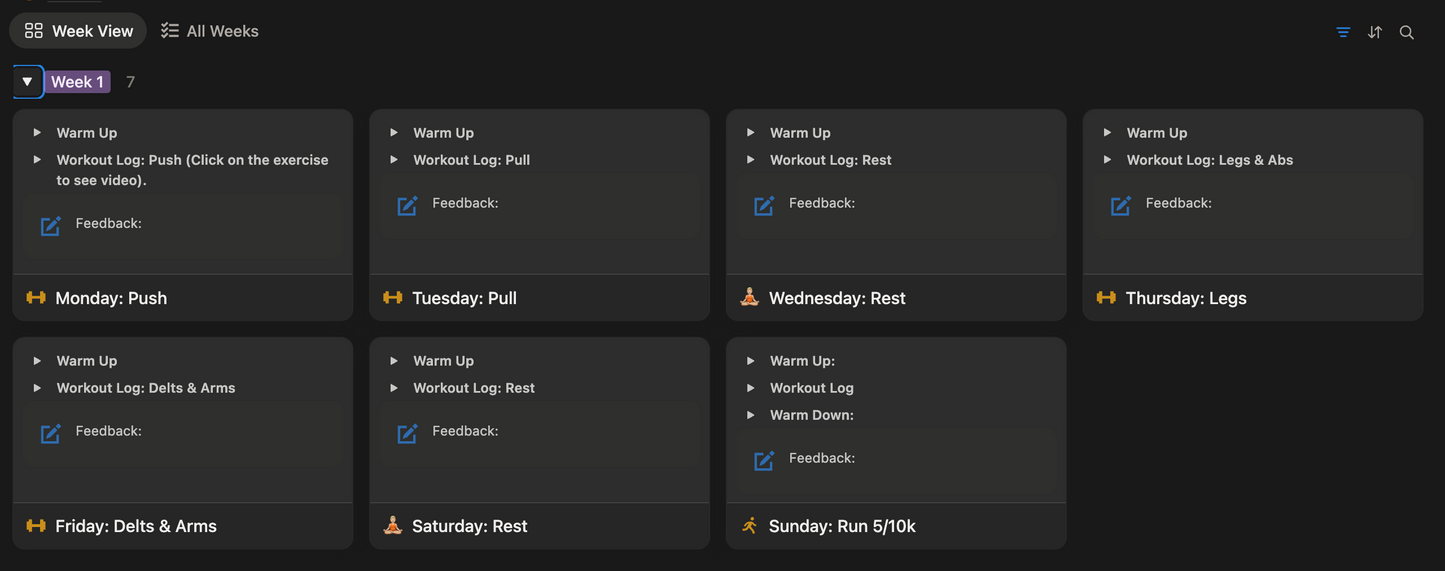The width and height of the screenshot is (1445, 571).
Task: Click the filter icon in the toolbar
Action: click(1343, 32)
